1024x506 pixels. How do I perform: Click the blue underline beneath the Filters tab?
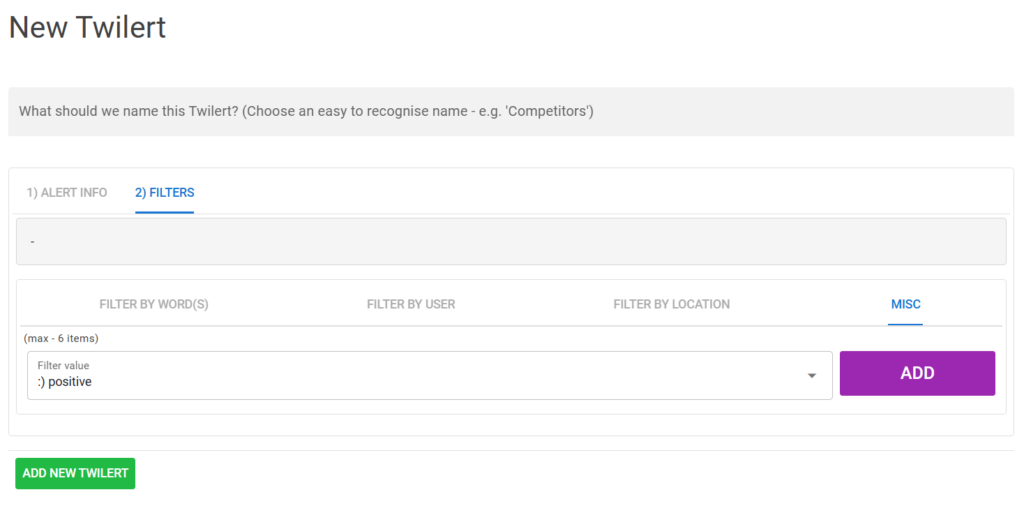click(x=164, y=212)
